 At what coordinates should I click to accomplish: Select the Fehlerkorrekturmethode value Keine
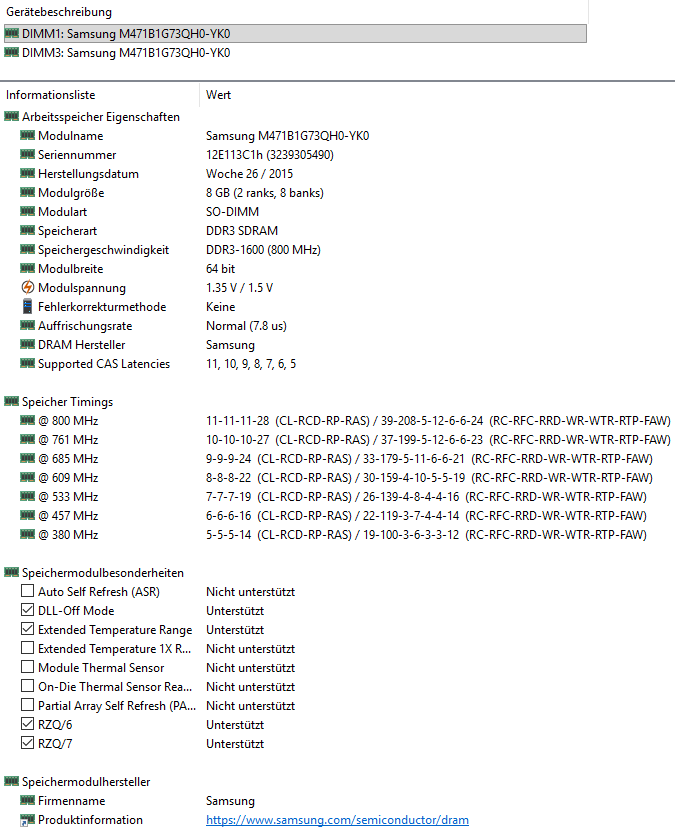pos(220,307)
